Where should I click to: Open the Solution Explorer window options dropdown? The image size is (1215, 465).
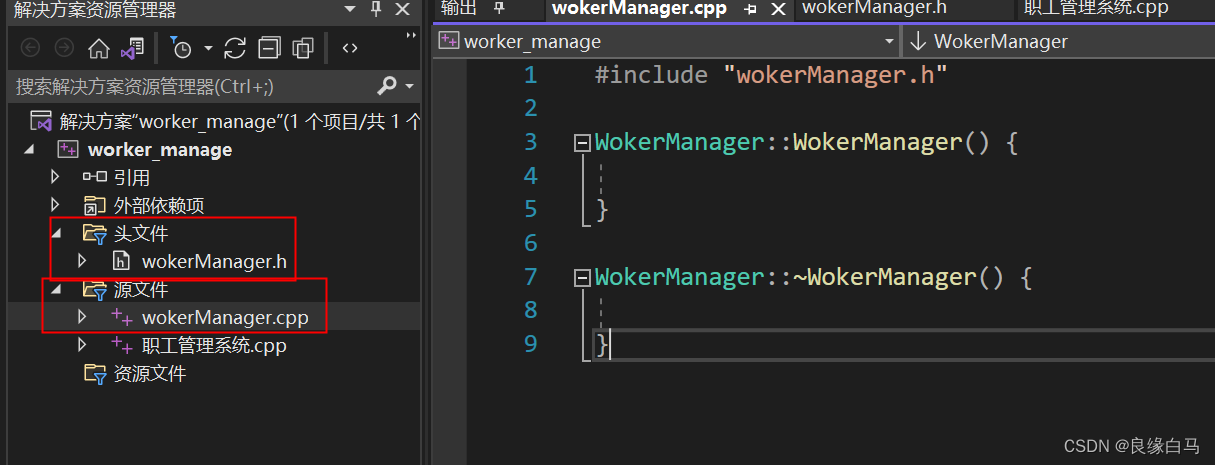pyautogui.click(x=349, y=10)
